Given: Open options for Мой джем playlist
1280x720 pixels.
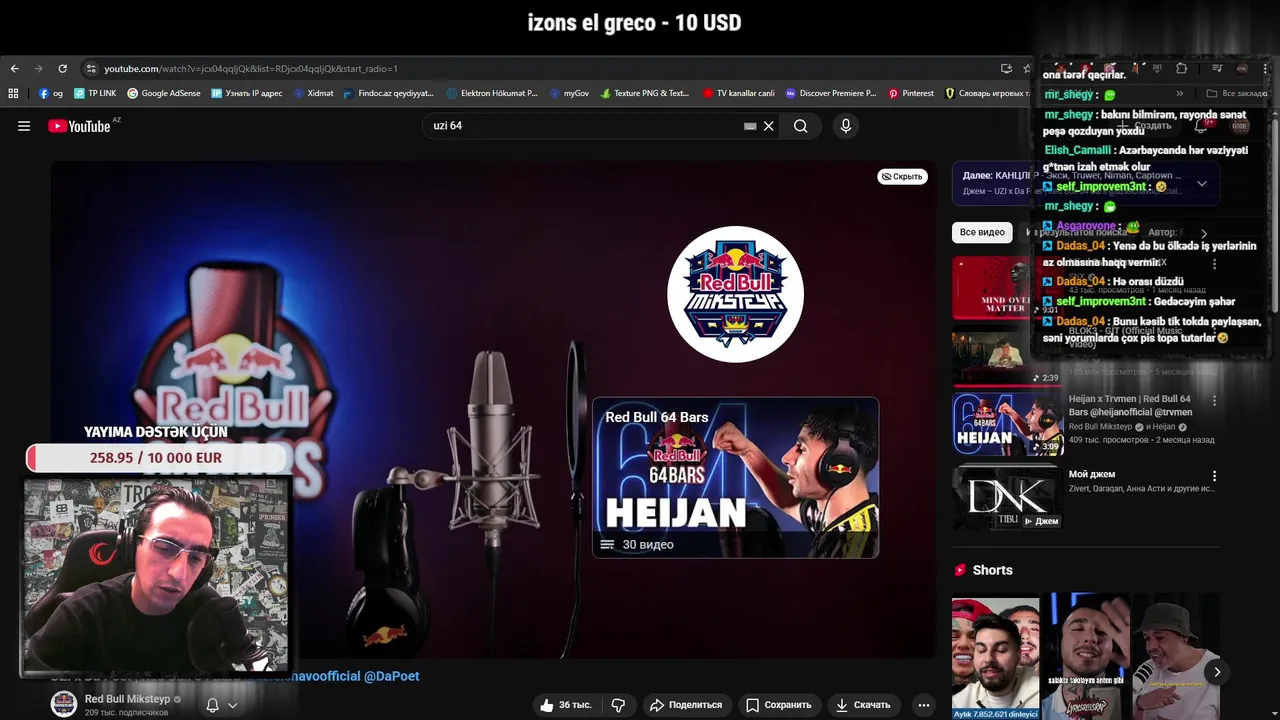Looking at the screenshot, I should tap(1215, 476).
